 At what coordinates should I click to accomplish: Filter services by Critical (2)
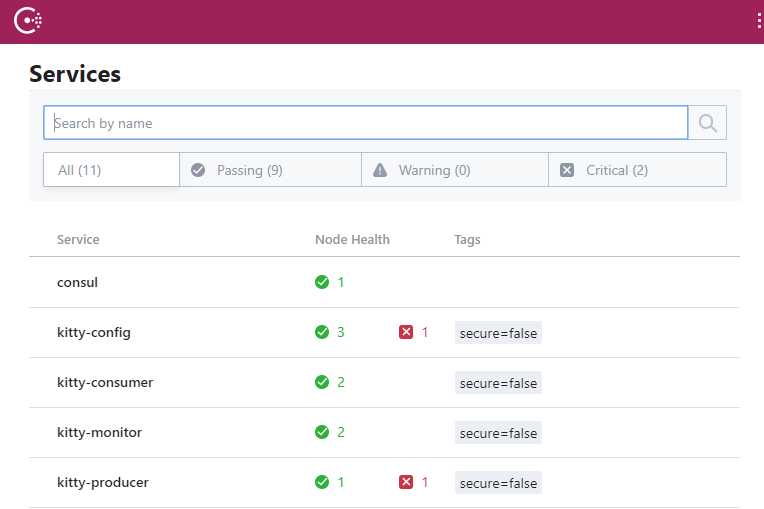(x=637, y=170)
